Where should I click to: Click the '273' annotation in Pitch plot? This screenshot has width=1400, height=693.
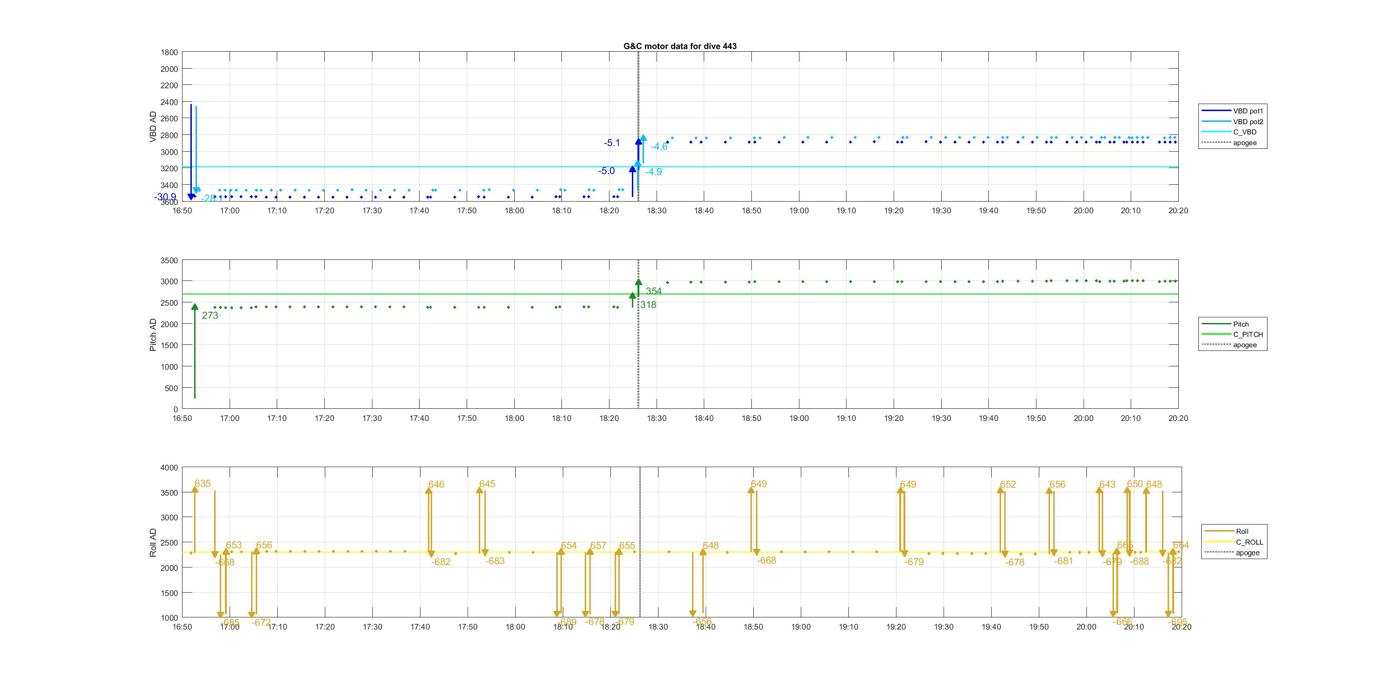[210, 316]
